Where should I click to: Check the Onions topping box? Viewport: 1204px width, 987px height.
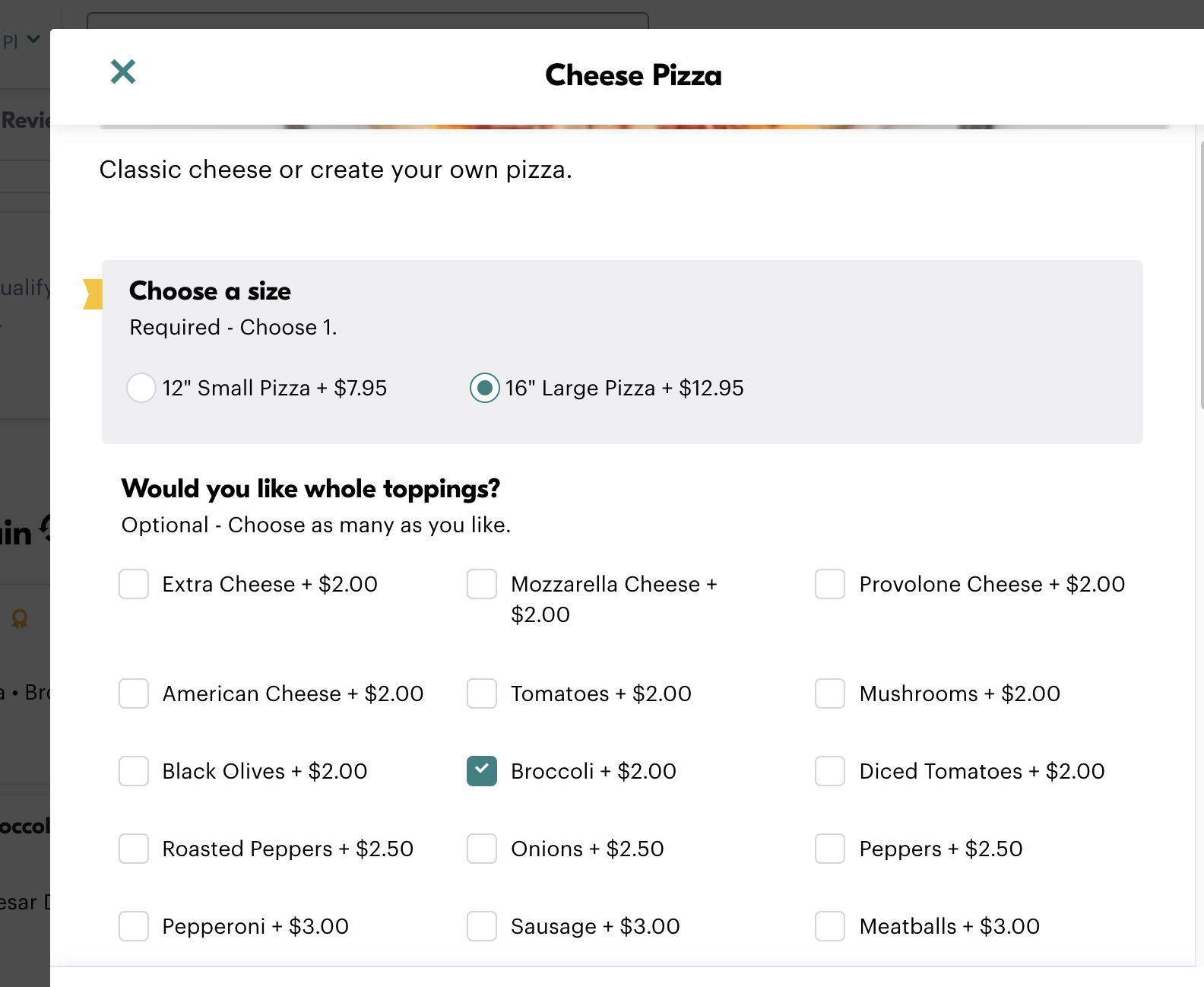(482, 849)
